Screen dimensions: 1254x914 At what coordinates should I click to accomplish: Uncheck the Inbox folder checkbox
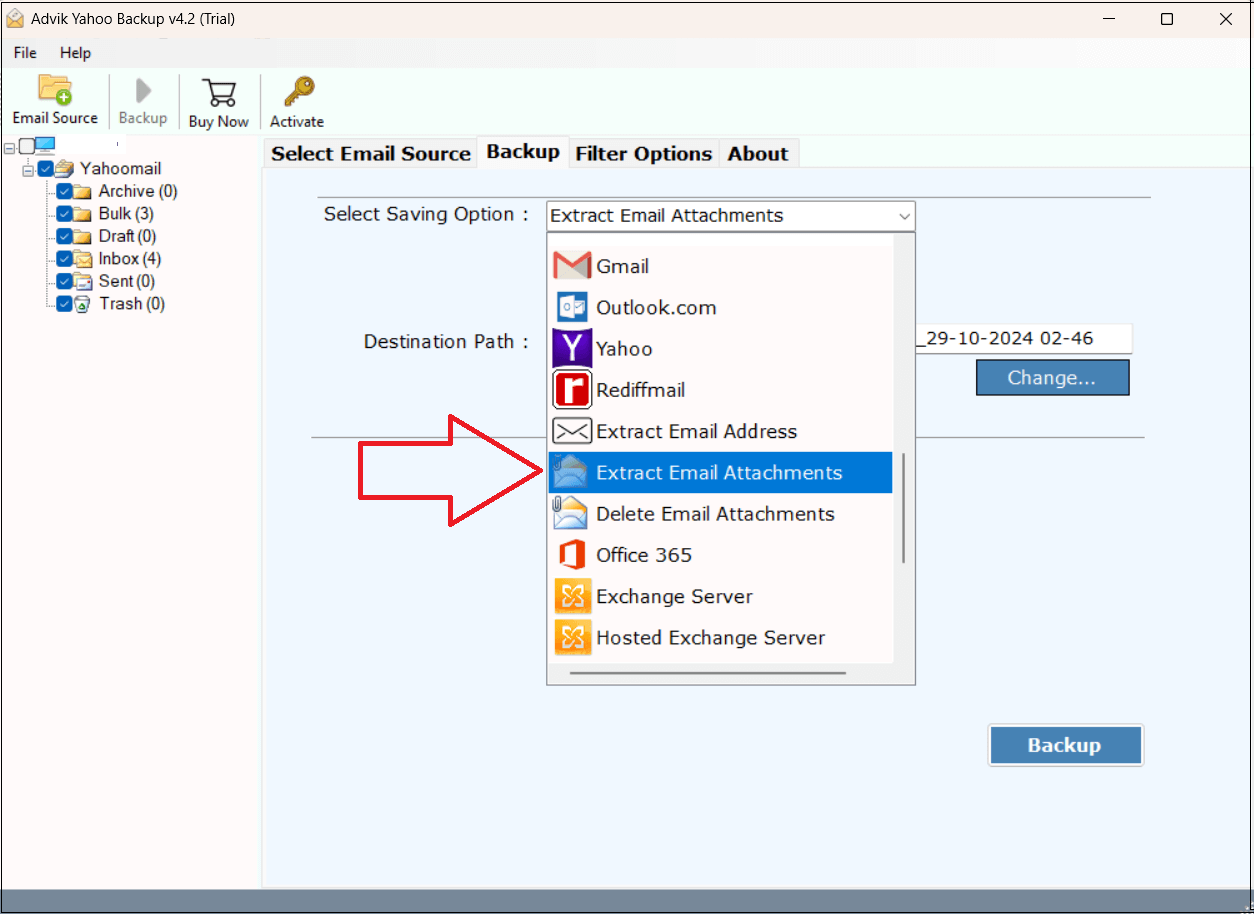pos(64,259)
